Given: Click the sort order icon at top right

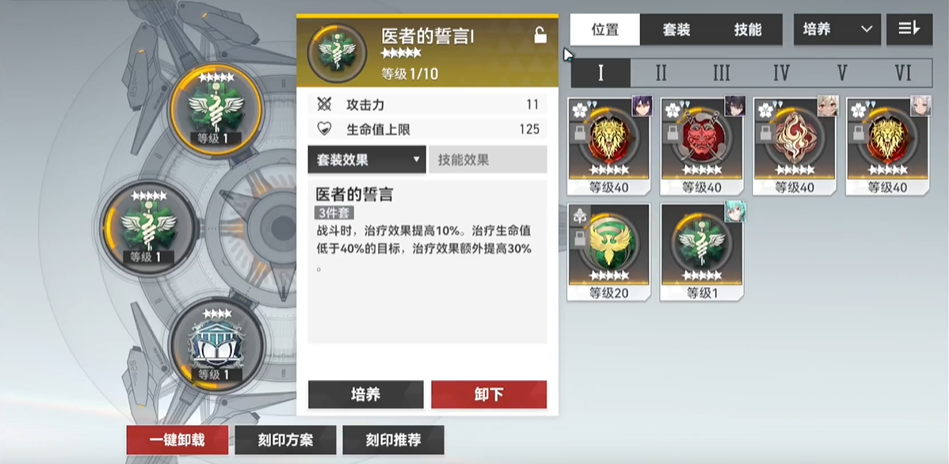Looking at the screenshot, I should pyautogui.click(x=909, y=29).
